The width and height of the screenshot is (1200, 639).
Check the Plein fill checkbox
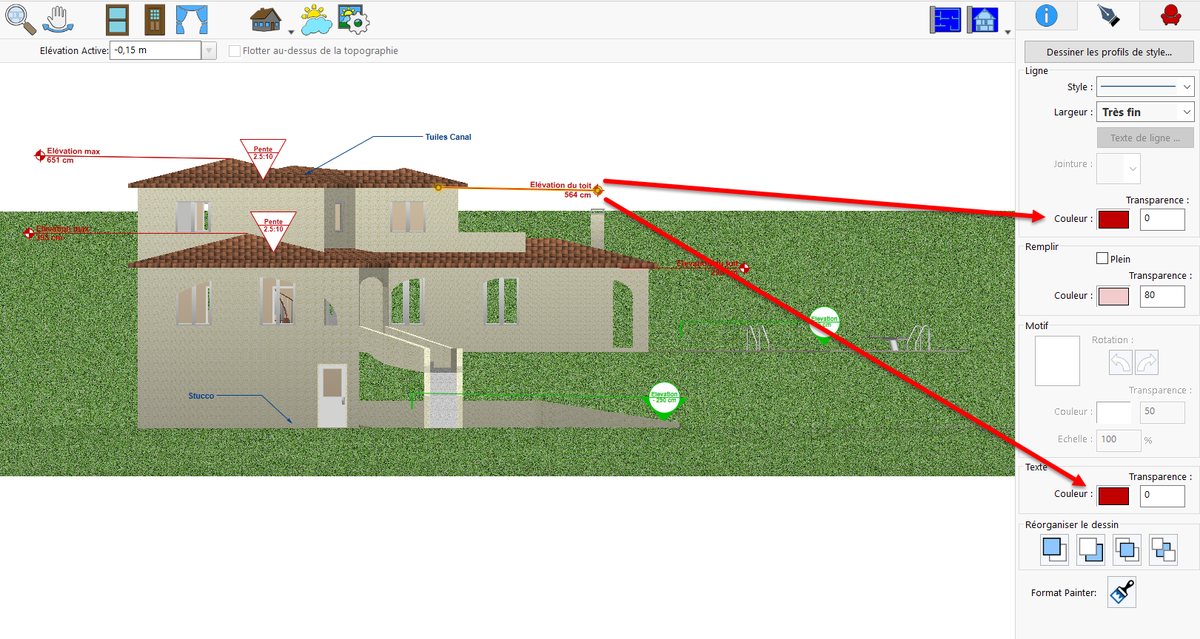1102,259
